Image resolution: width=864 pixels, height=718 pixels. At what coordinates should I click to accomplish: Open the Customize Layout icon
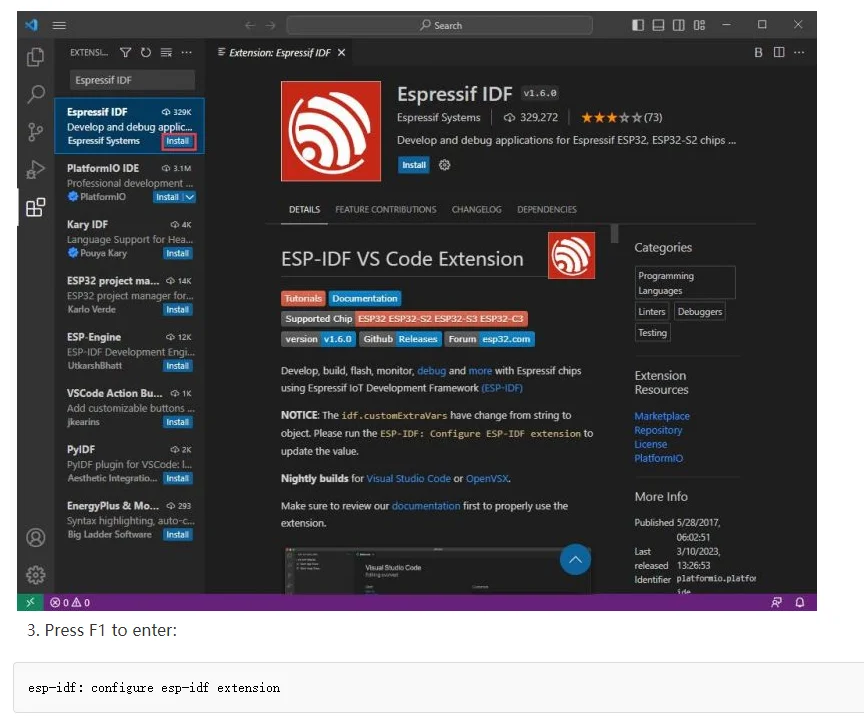699,25
